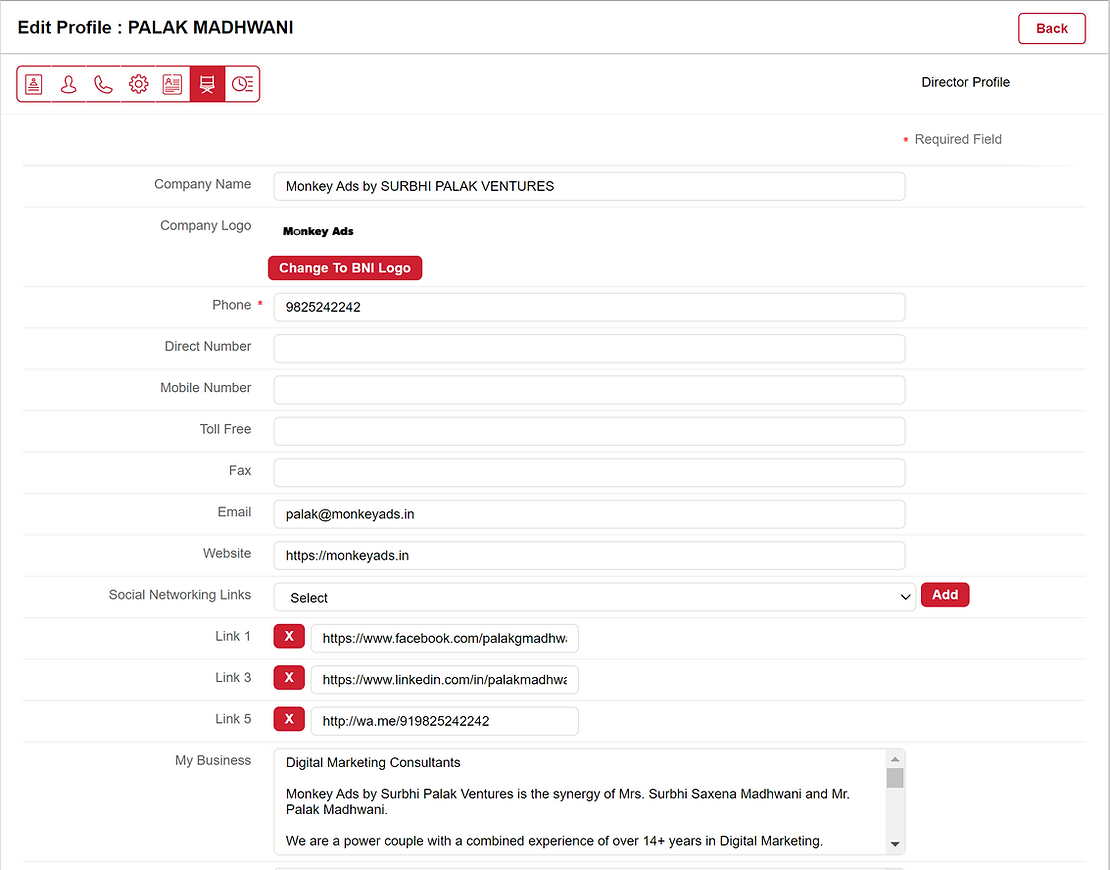Open the gear settings icon tab
Image resolution: width=1110 pixels, height=870 pixels.
pyautogui.click(x=138, y=85)
